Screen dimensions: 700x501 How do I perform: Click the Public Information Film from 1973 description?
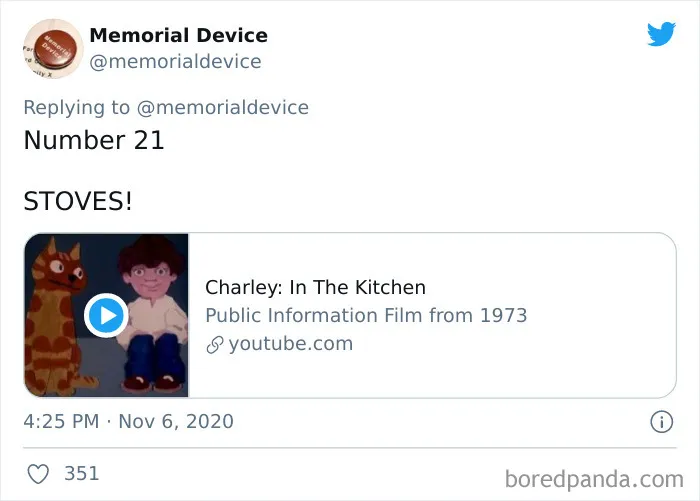coord(366,316)
